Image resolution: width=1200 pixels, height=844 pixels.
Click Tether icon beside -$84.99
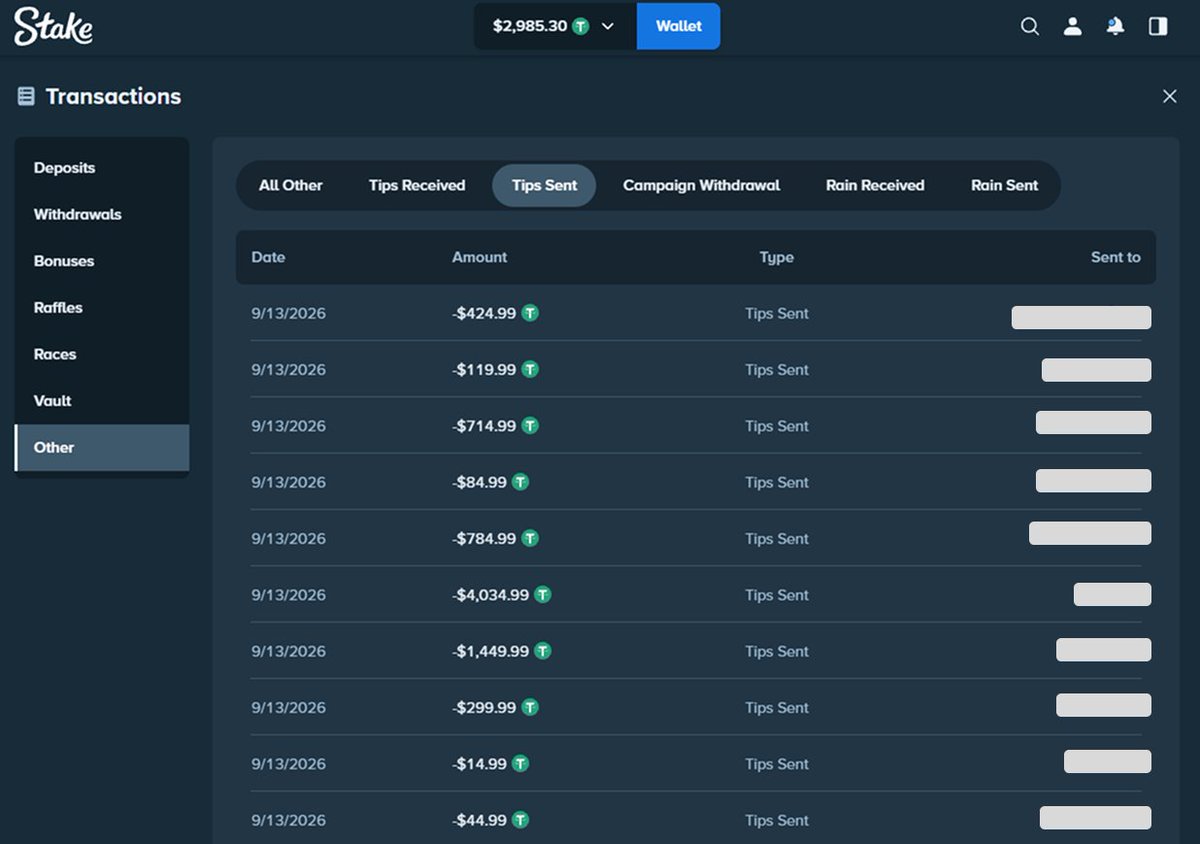coord(520,482)
